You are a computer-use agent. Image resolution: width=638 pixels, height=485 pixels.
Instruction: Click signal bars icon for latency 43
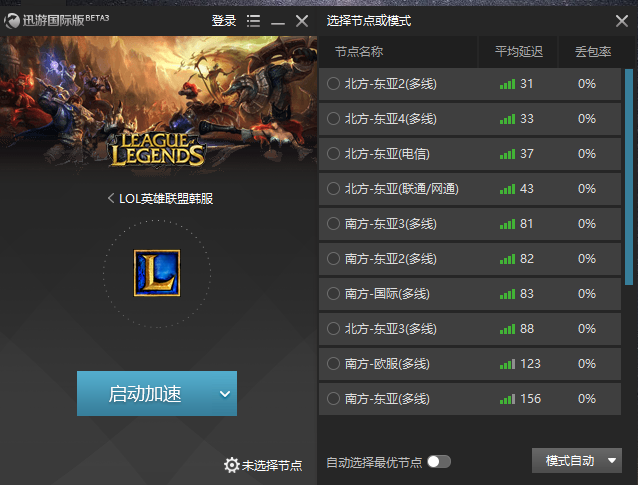pos(507,189)
